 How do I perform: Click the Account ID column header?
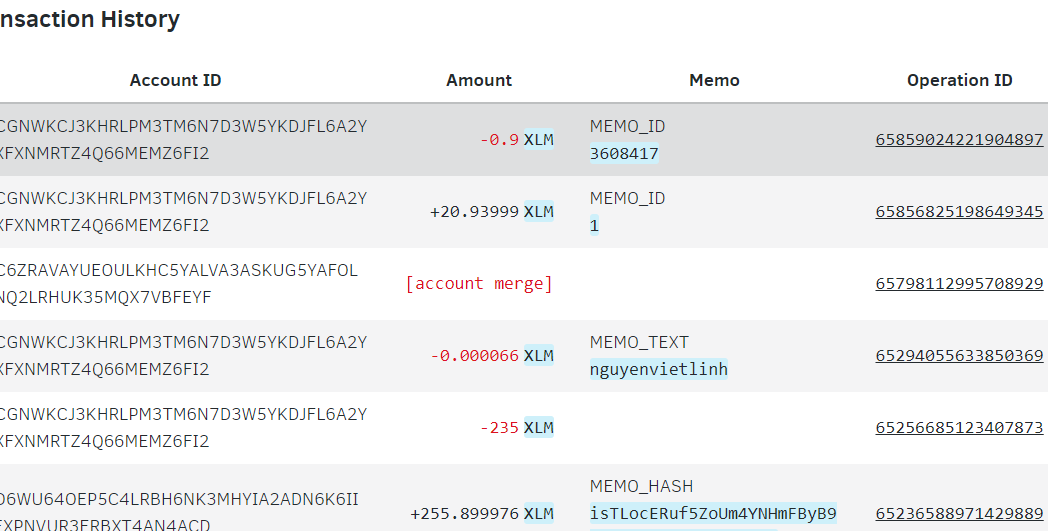click(175, 81)
